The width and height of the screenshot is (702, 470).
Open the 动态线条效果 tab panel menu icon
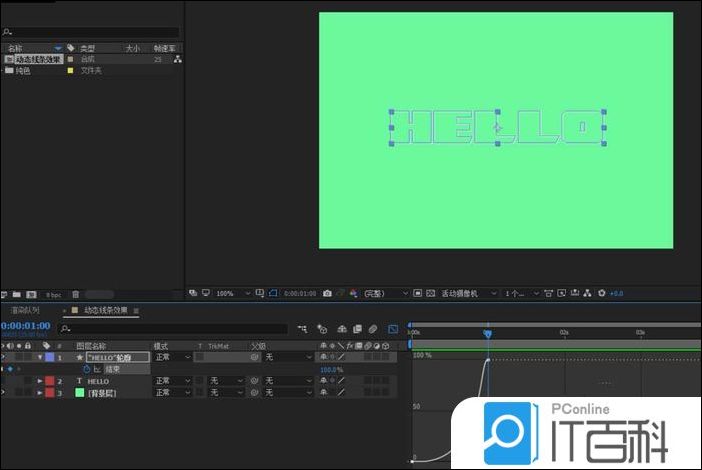pyautogui.click(x=136, y=311)
